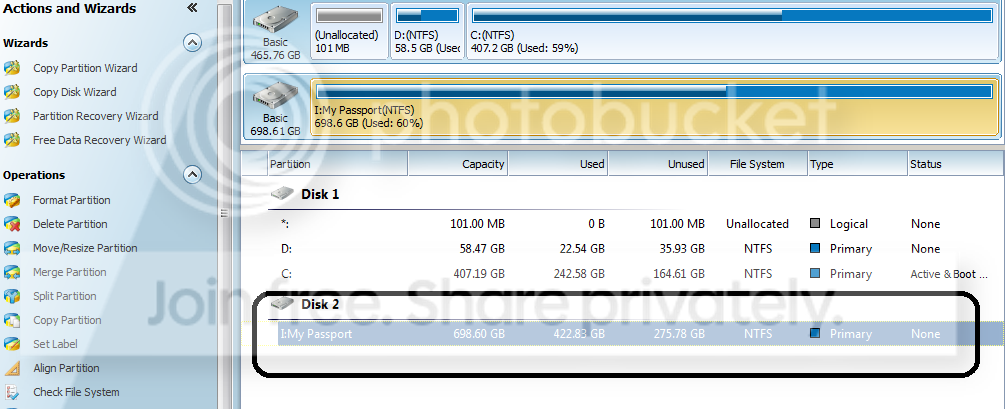The height and width of the screenshot is (409, 1005).
Task: Select the 465.76 GB Basic disk icon
Action: pos(275,21)
